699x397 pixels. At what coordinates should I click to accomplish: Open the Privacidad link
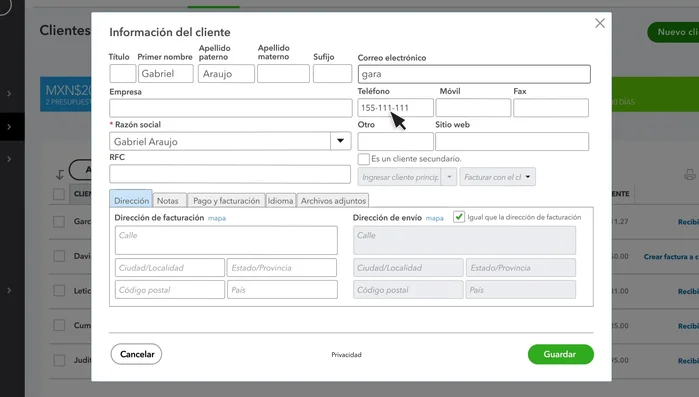point(346,355)
